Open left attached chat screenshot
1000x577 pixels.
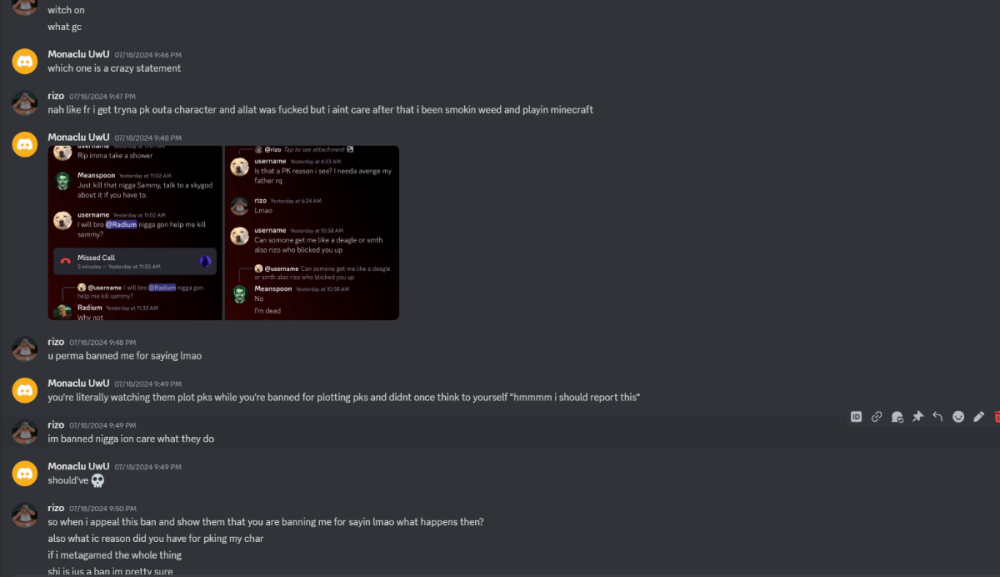click(135, 233)
